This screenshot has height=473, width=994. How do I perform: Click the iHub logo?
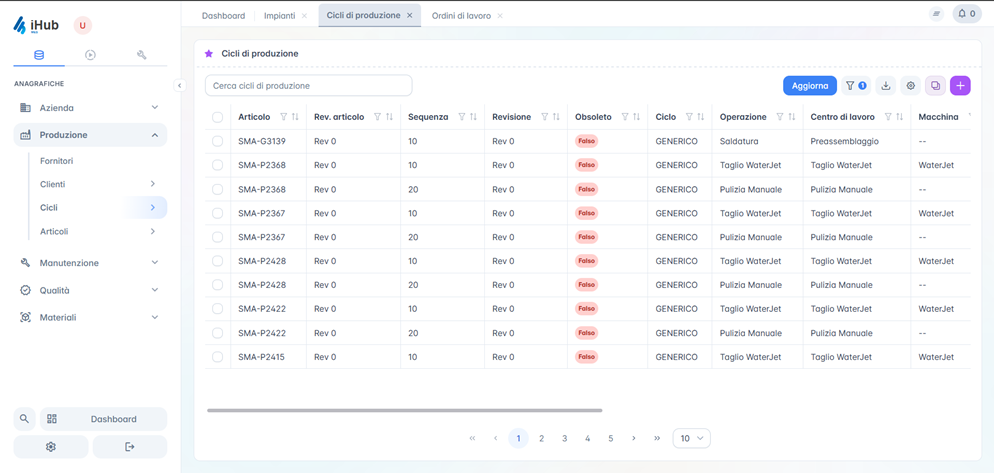pyautogui.click(x=36, y=26)
